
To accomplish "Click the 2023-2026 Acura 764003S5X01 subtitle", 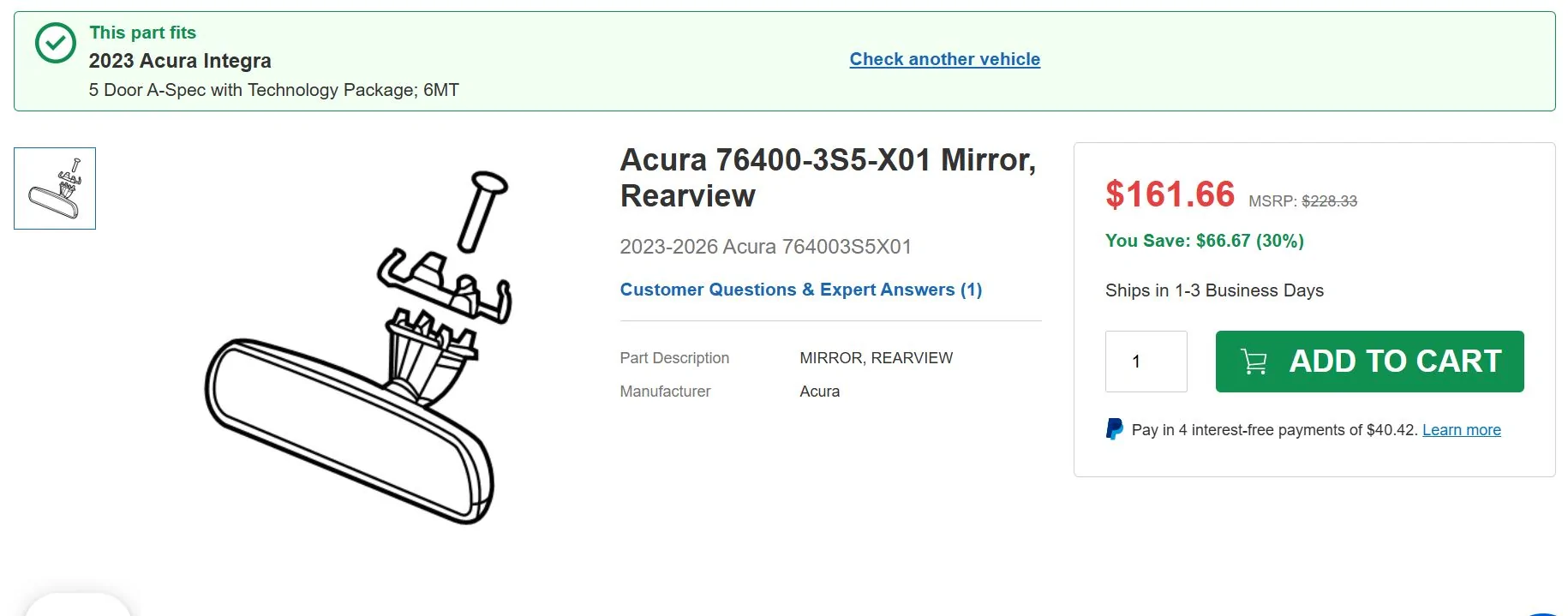I will click(764, 247).
